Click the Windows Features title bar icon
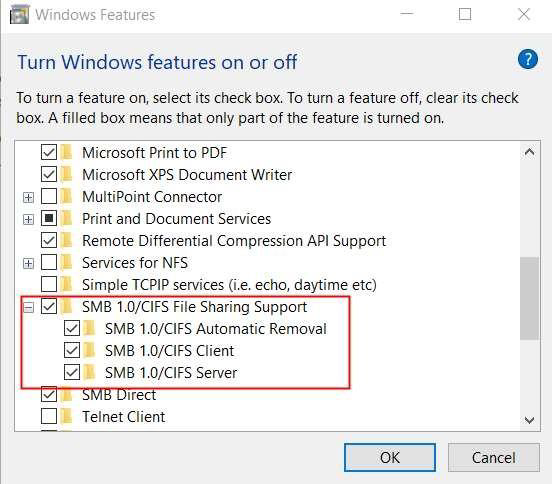552x484 pixels. (19, 15)
